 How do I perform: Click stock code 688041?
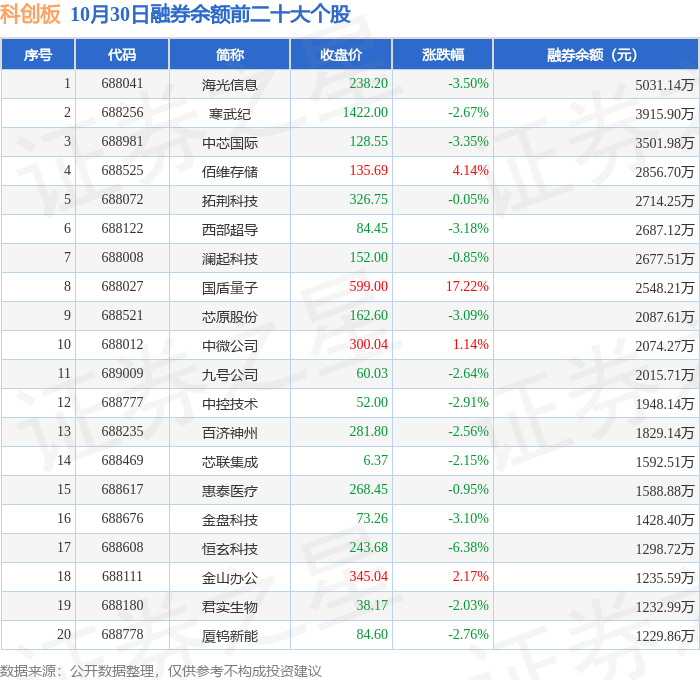122,83
